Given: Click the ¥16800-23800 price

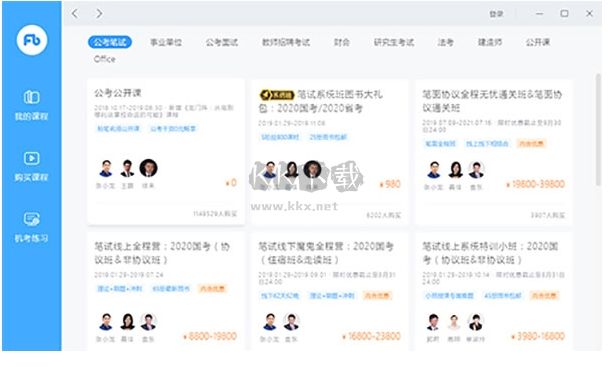Looking at the screenshot, I should pyautogui.click(x=371, y=336).
